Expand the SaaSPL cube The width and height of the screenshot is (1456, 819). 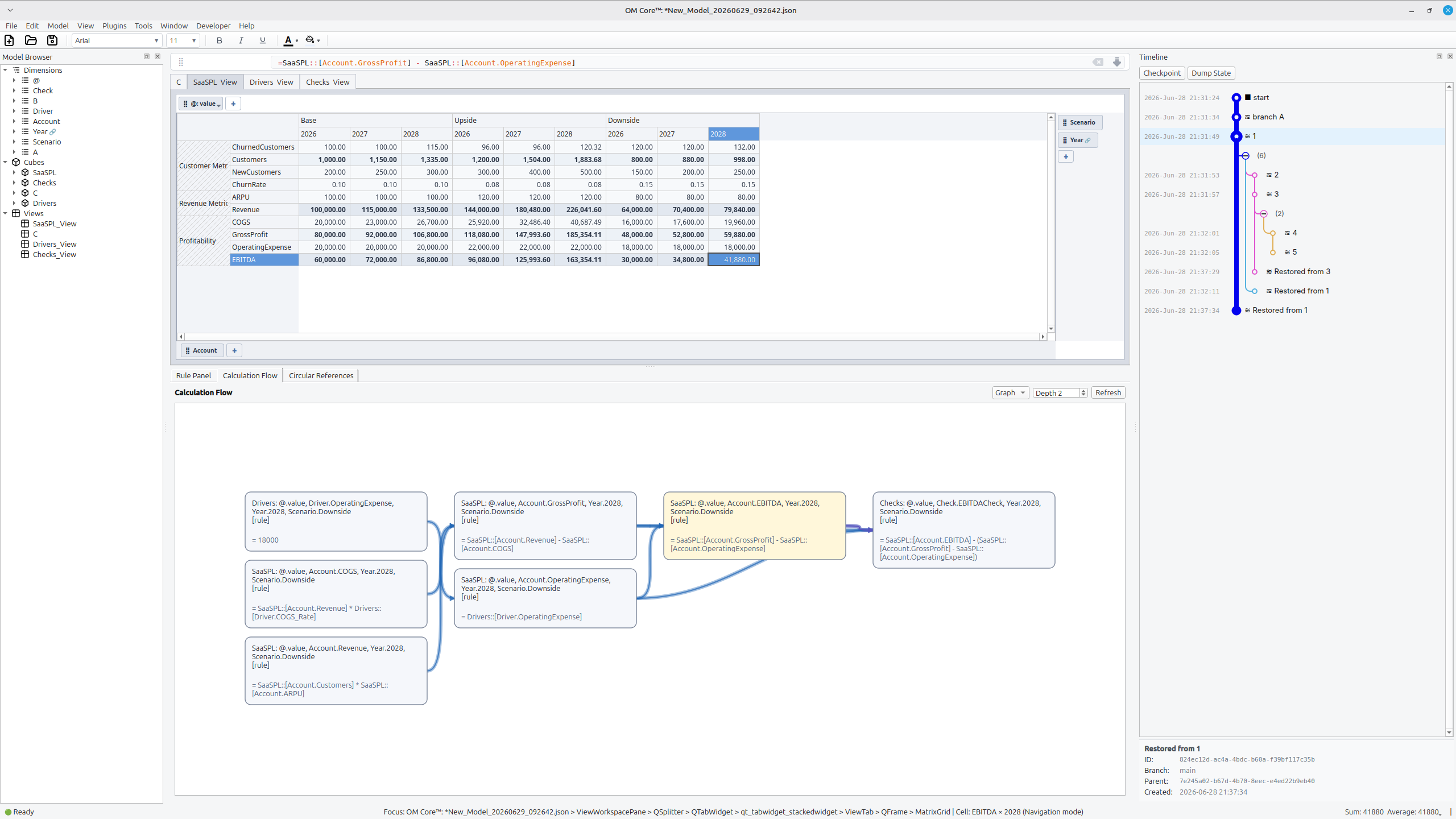click(x=14, y=172)
